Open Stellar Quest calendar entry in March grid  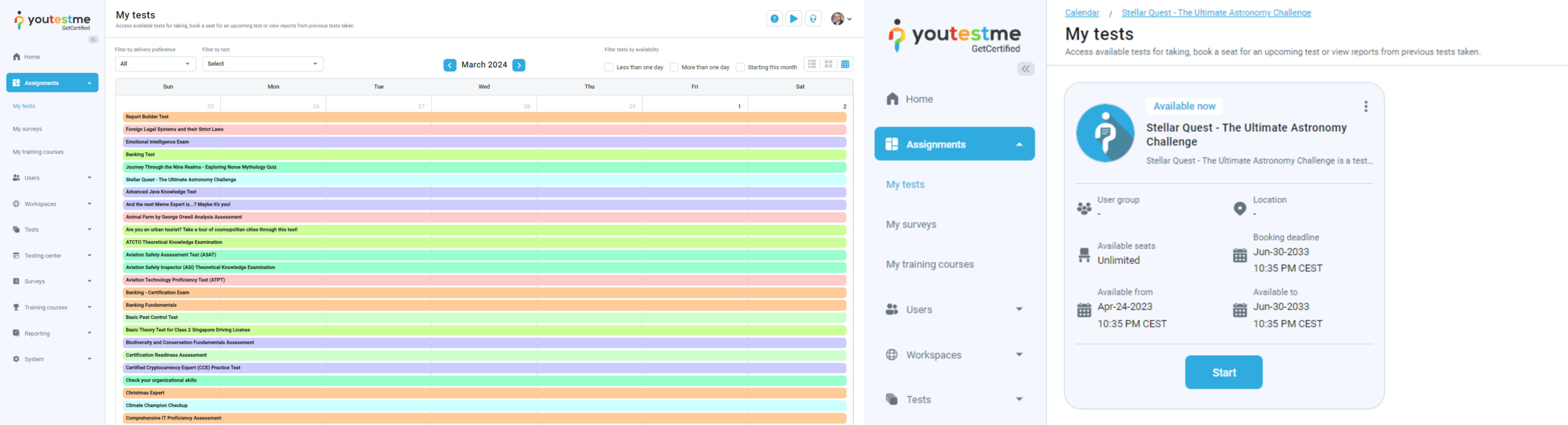coord(484,180)
